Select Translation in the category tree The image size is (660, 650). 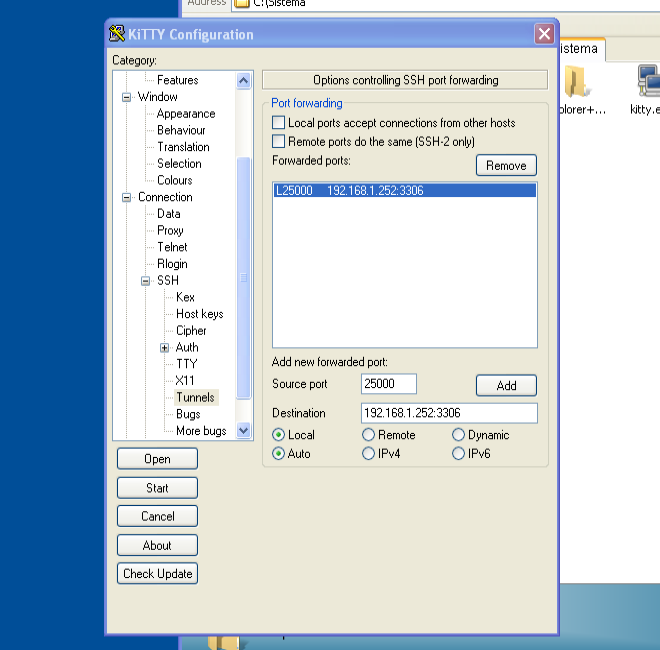tap(183, 147)
